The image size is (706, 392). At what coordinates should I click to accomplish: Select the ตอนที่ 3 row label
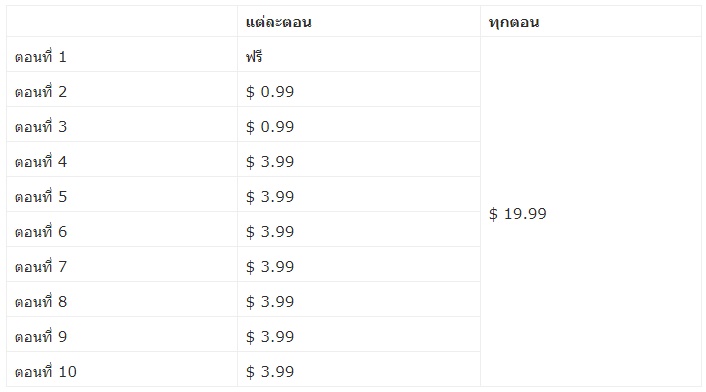41,126
